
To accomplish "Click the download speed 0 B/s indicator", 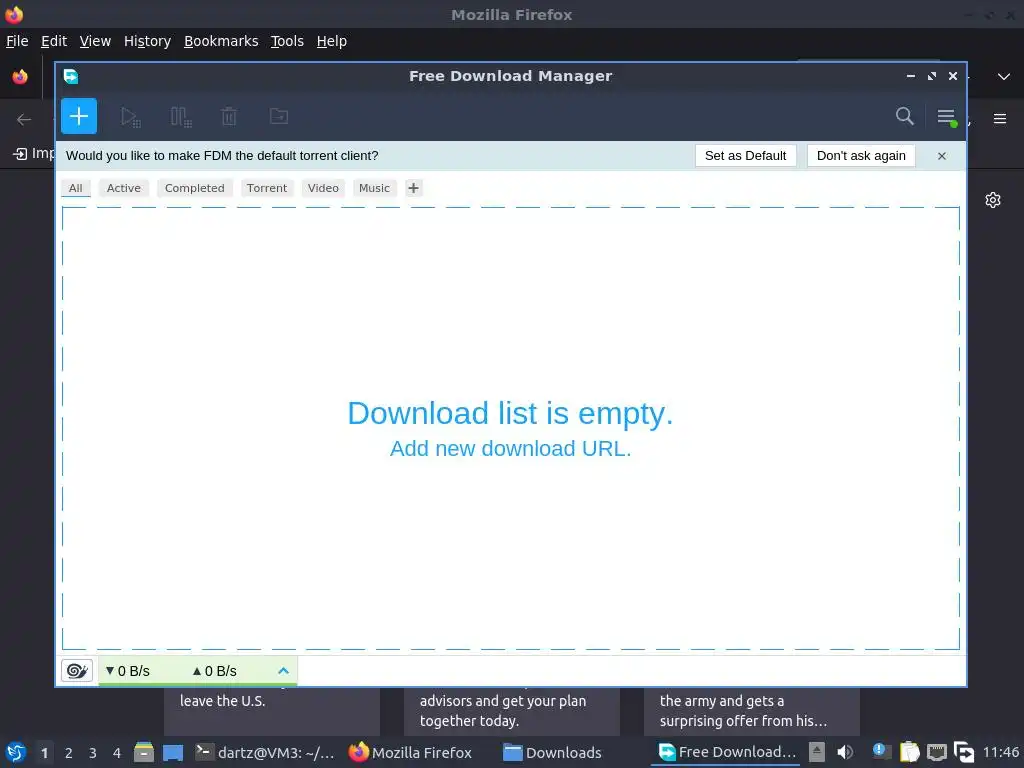I will click(x=128, y=671).
